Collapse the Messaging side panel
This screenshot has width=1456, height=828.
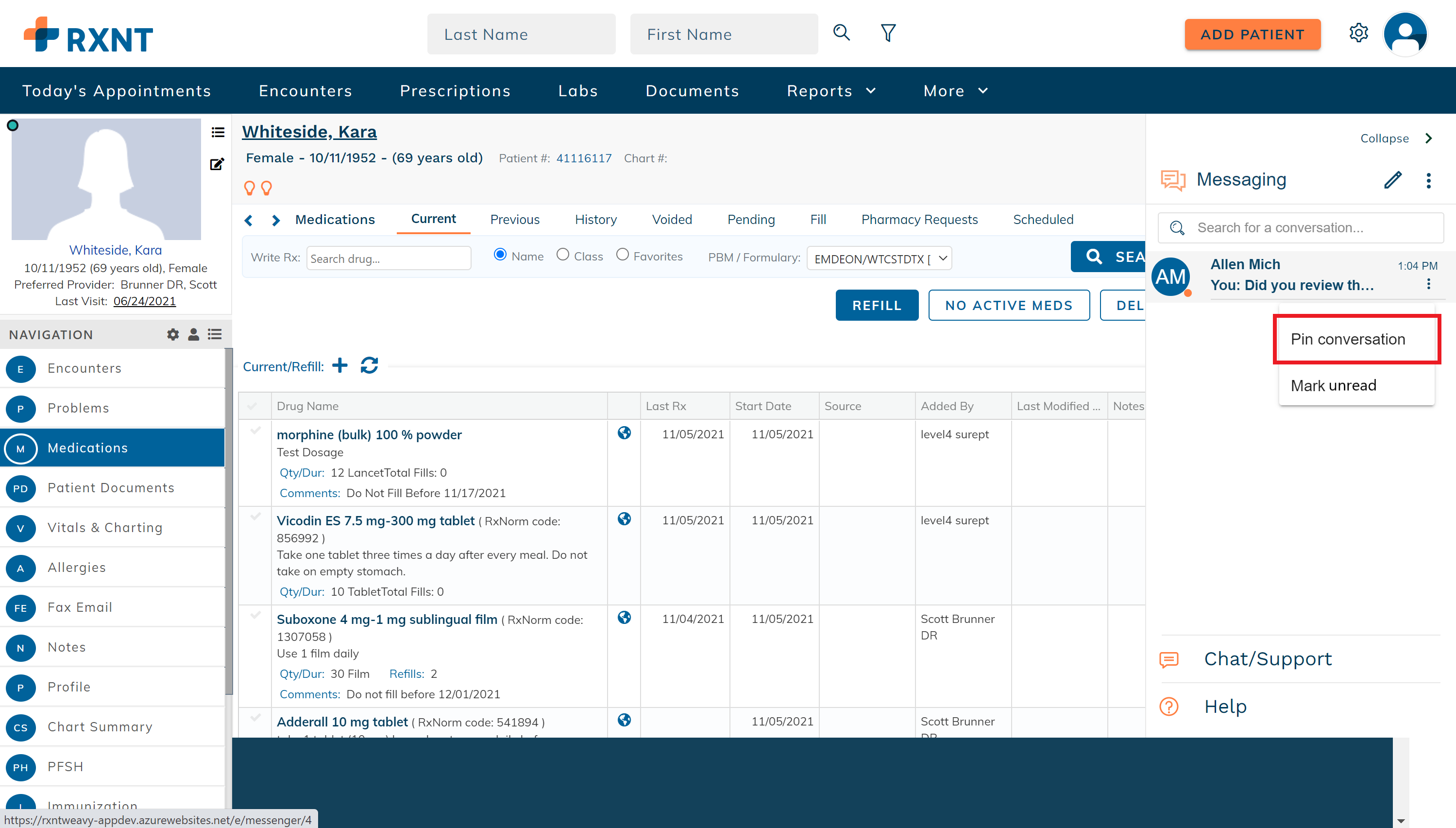click(1396, 138)
